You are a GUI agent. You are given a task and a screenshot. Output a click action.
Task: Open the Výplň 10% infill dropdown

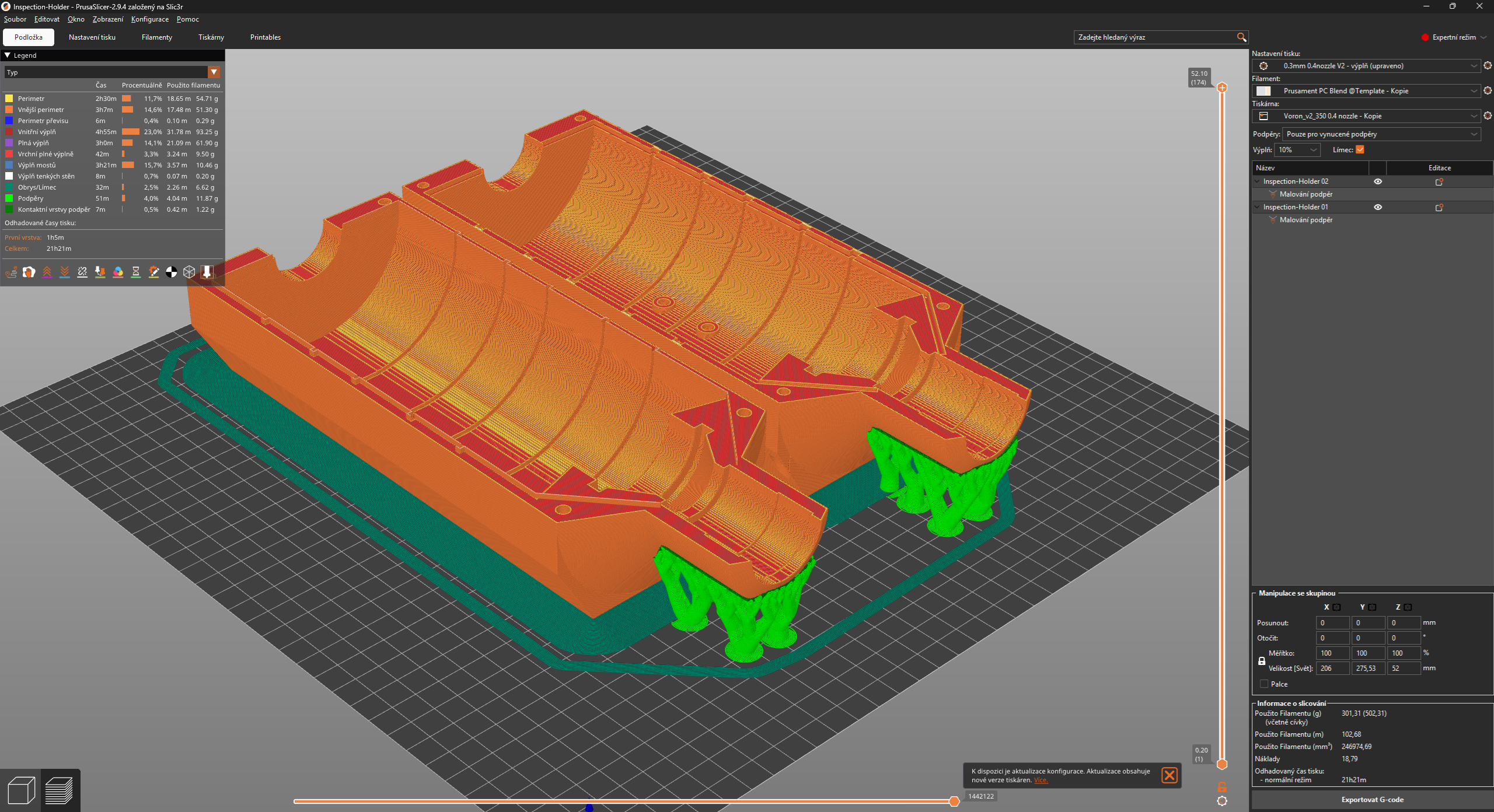click(x=1297, y=150)
